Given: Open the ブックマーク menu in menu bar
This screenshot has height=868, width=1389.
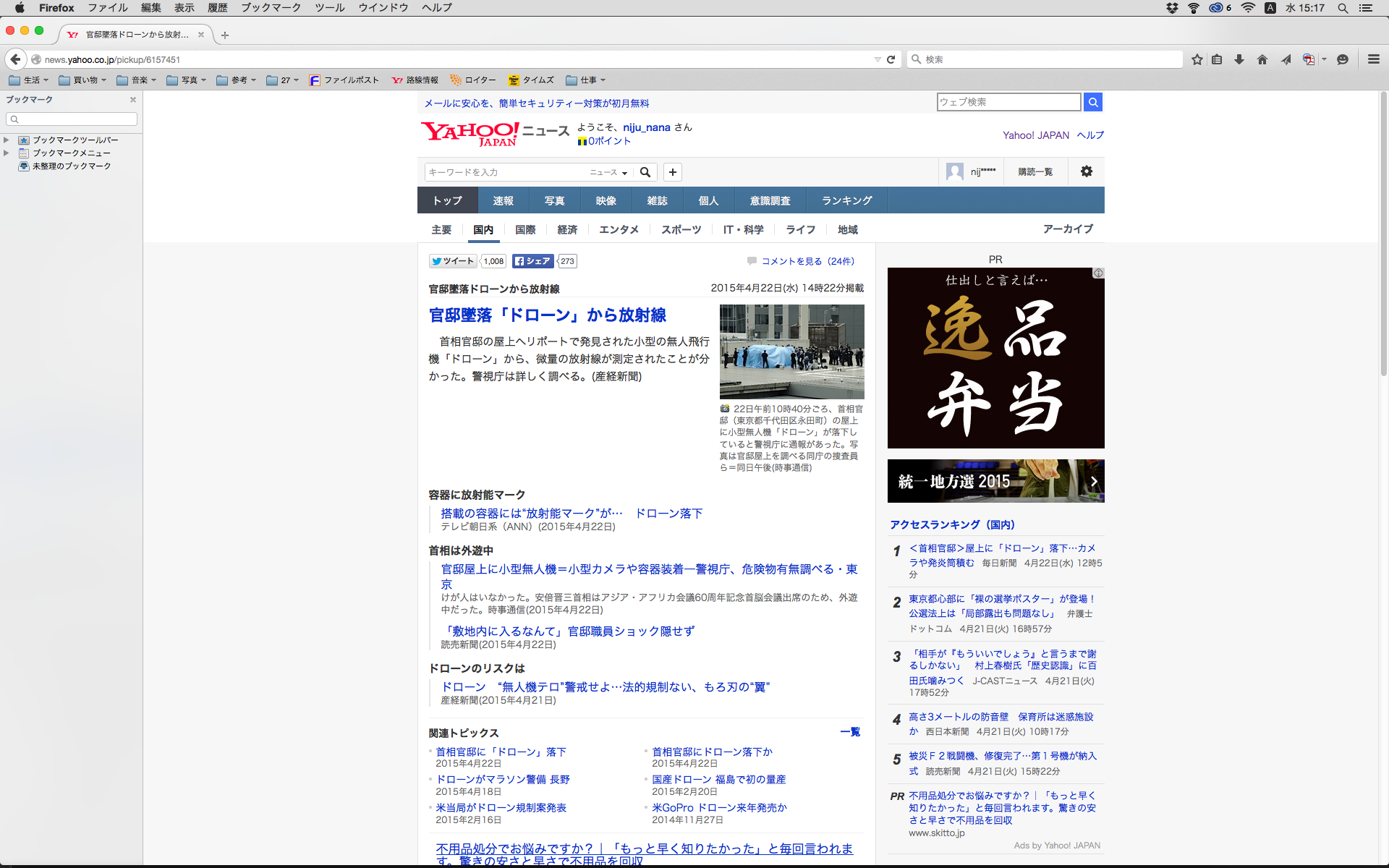Looking at the screenshot, I should [271, 8].
